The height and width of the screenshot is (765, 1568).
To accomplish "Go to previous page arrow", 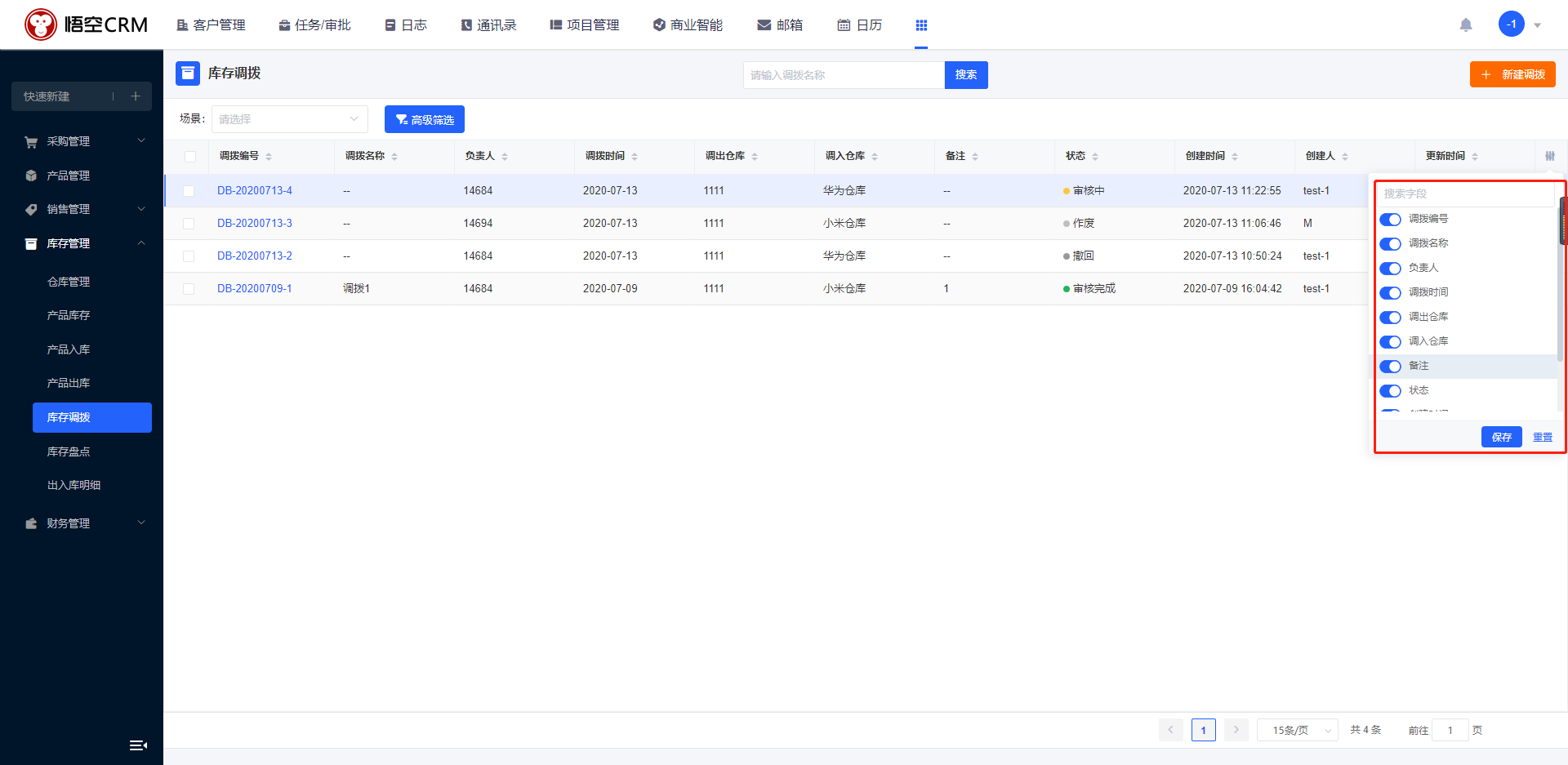I will click(x=1170, y=730).
